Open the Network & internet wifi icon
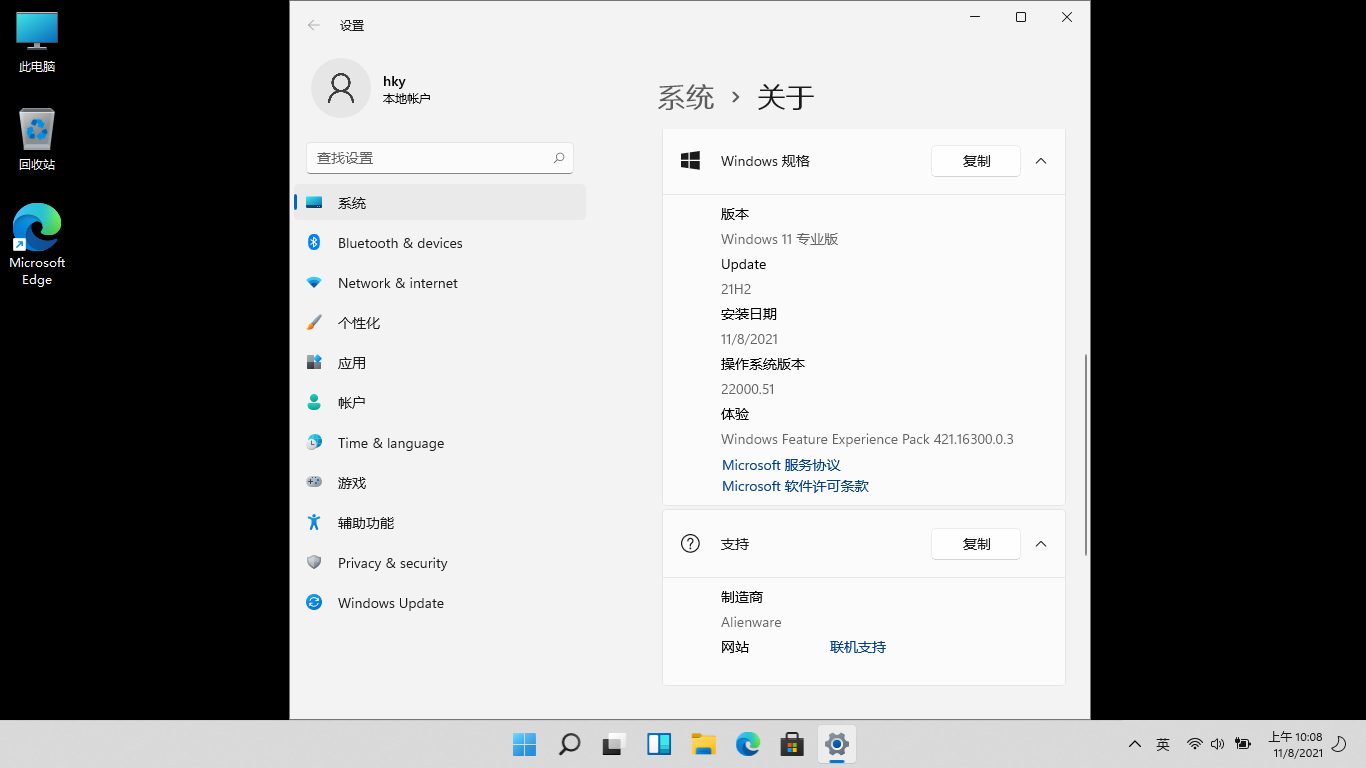Viewport: 1366px width, 768px height. [314, 283]
